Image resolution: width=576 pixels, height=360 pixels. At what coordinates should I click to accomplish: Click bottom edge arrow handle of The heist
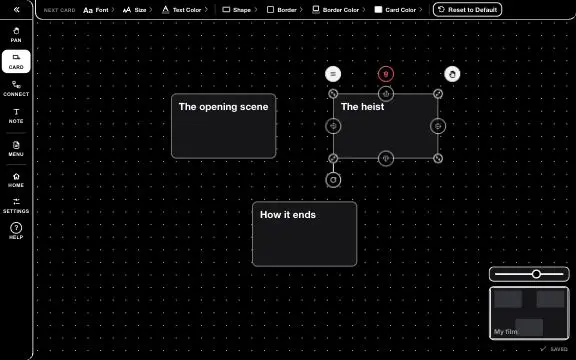click(386, 158)
